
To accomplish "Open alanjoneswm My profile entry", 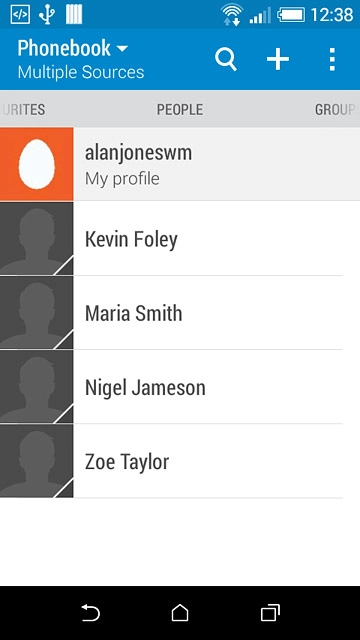I will [180, 164].
